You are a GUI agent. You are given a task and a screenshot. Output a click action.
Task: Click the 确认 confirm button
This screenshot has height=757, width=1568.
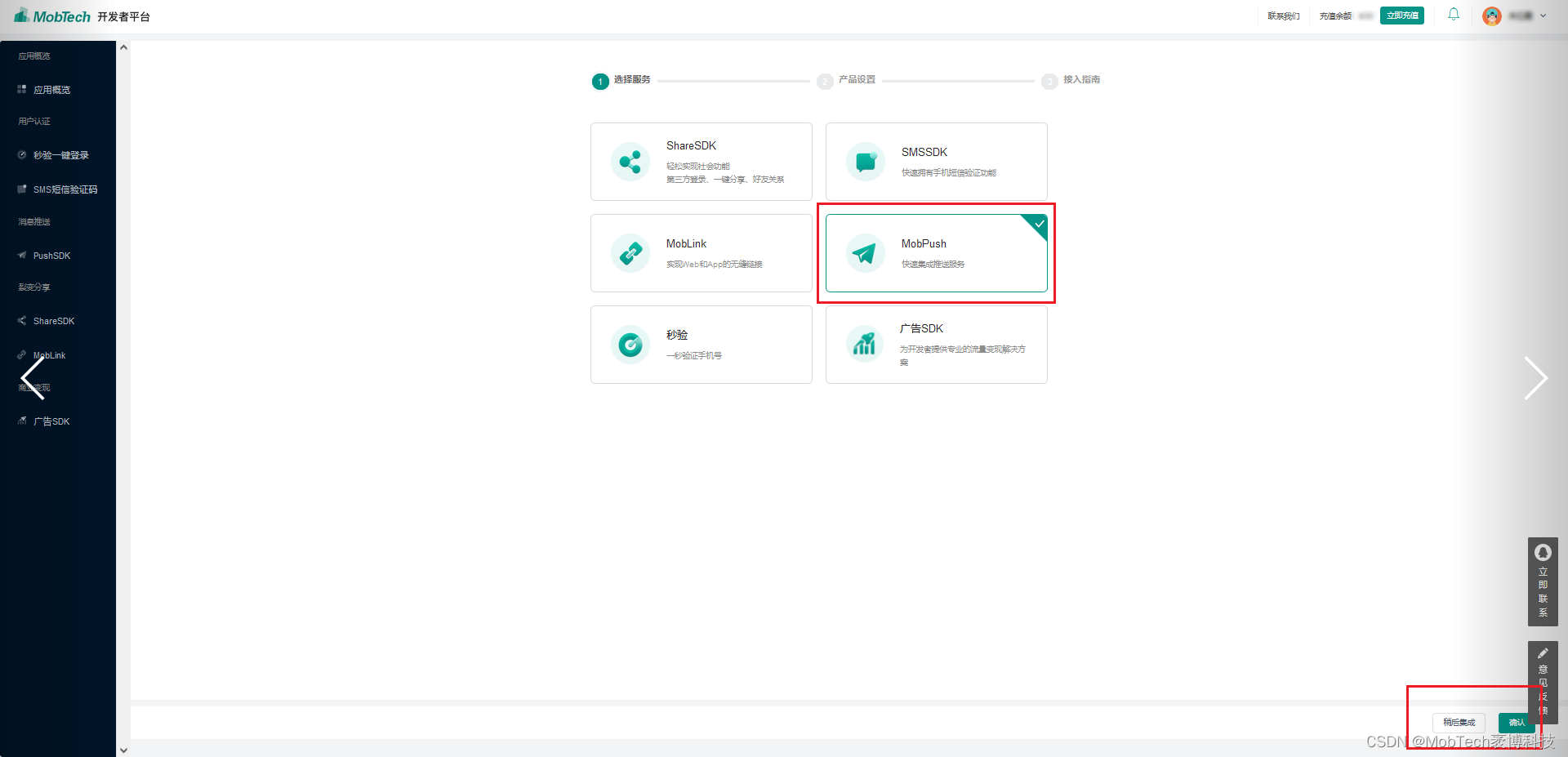1517,723
